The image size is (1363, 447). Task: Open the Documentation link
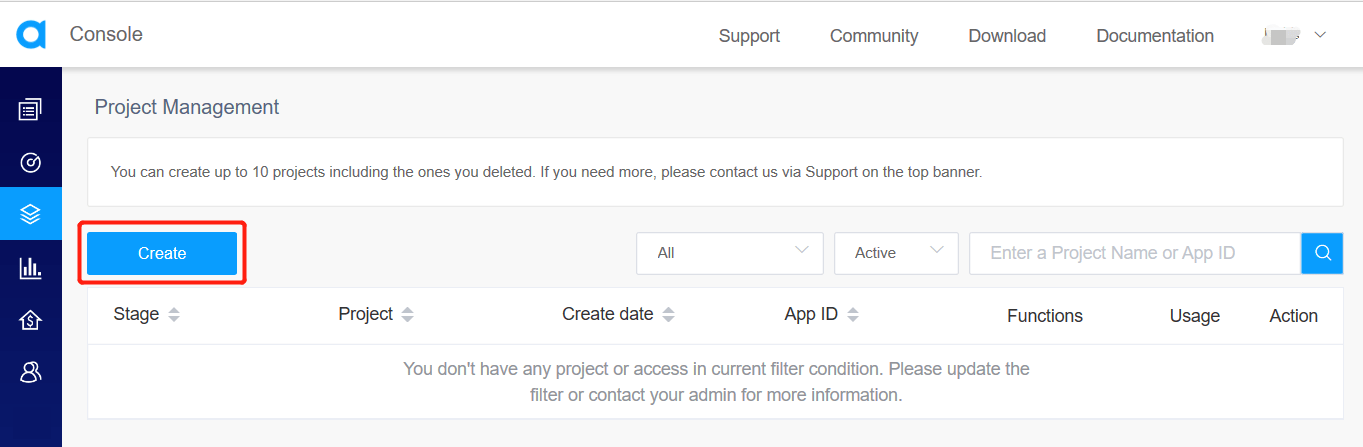click(1155, 36)
